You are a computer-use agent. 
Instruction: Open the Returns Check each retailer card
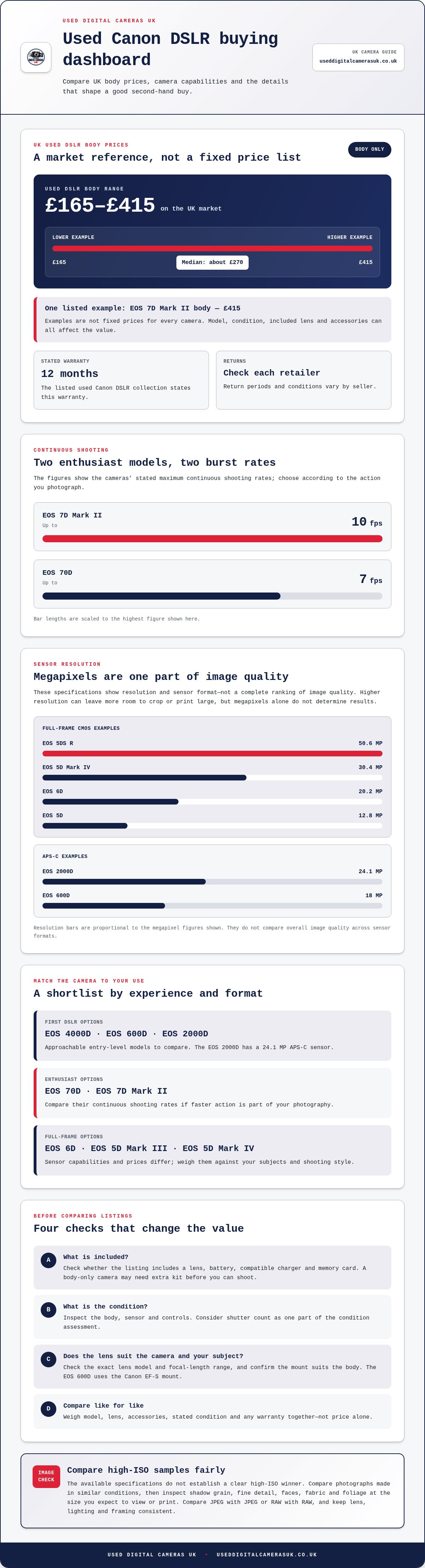tap(303, 380)
